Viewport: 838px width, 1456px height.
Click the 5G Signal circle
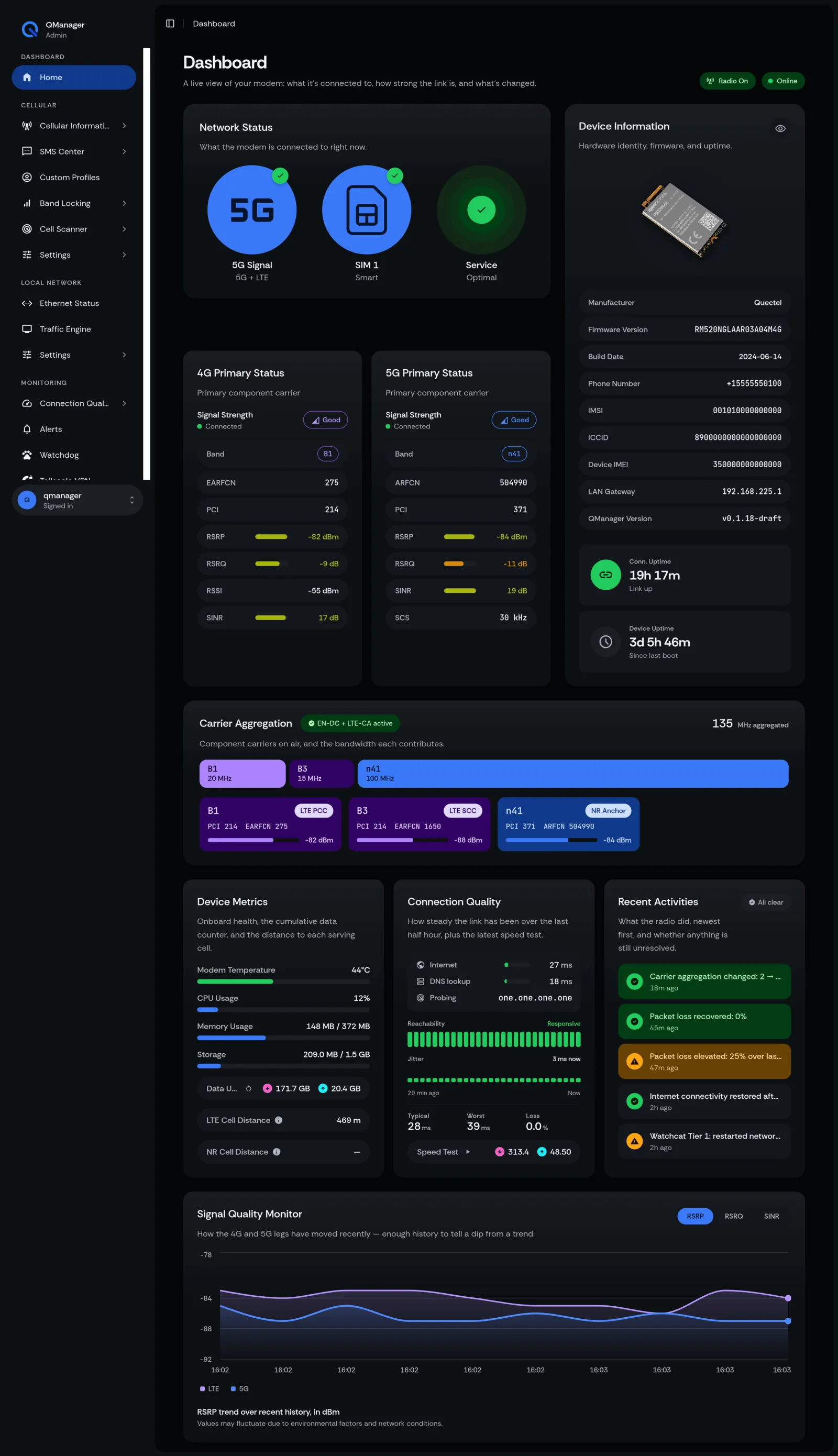[252, 209]
